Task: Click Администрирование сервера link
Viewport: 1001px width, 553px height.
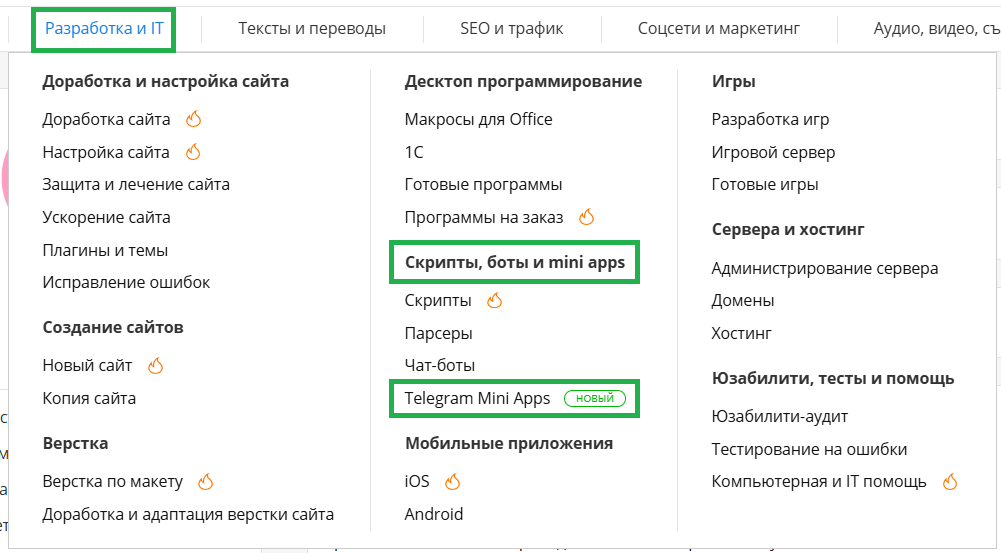Action: click(824, 268)
